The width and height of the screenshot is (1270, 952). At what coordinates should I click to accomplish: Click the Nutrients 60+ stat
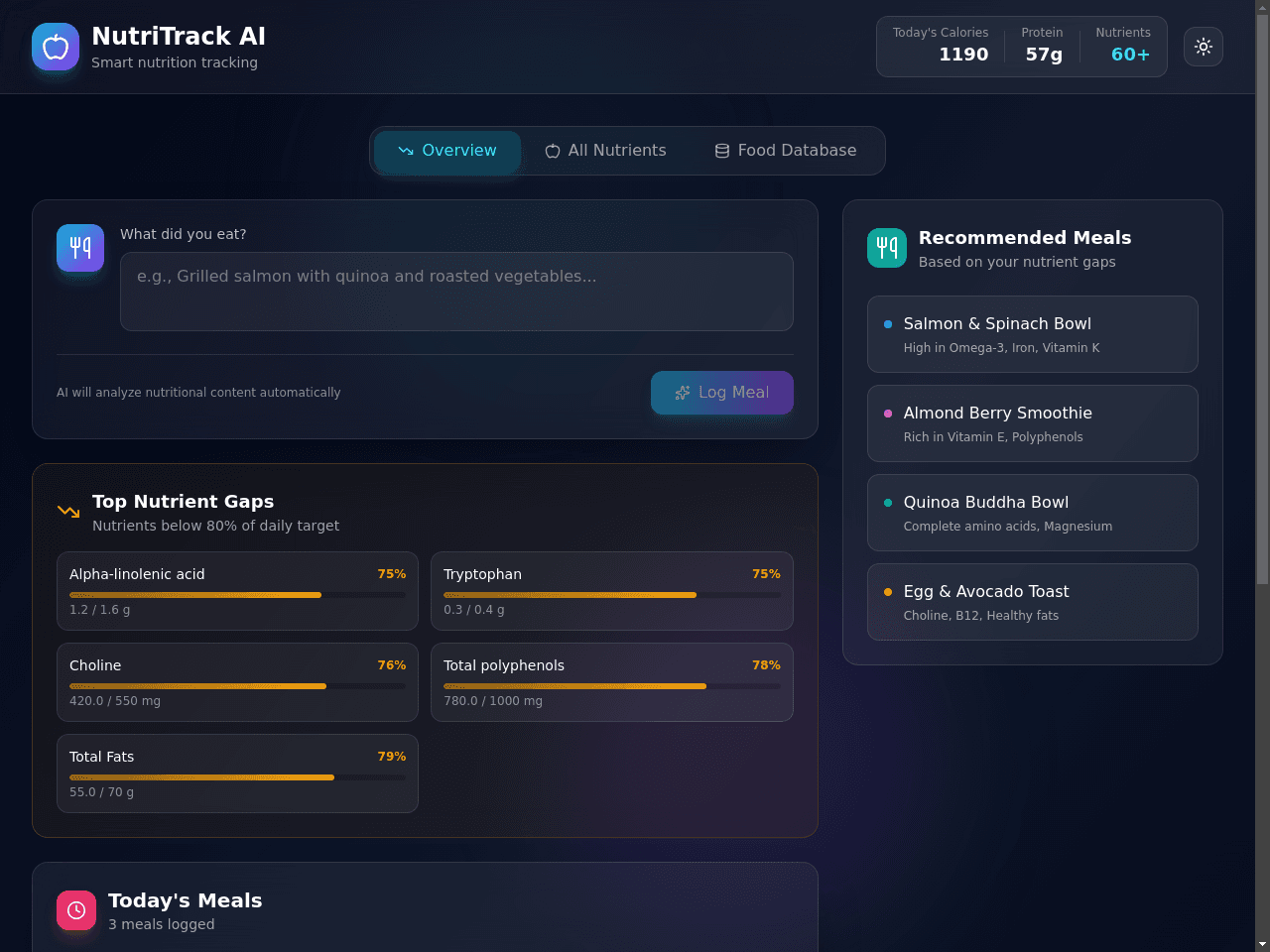[x=1123, y=46]
